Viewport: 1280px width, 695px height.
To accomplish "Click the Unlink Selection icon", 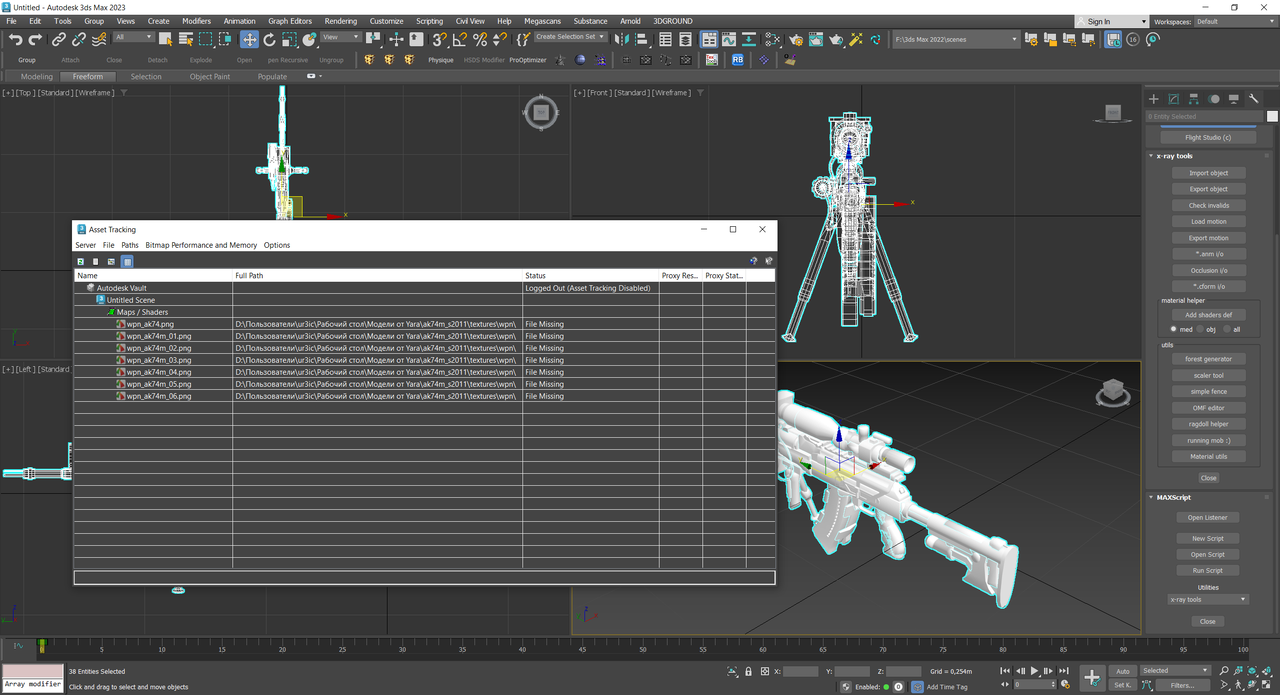I will [x=78, y=39].
